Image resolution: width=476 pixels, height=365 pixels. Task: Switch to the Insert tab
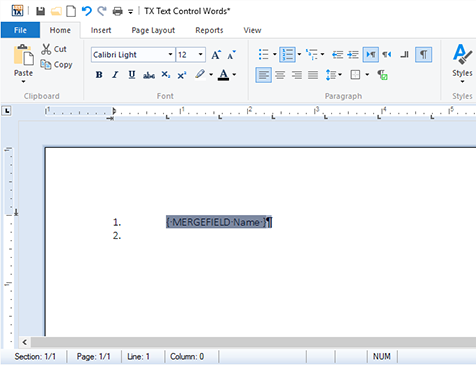point(101,30)
